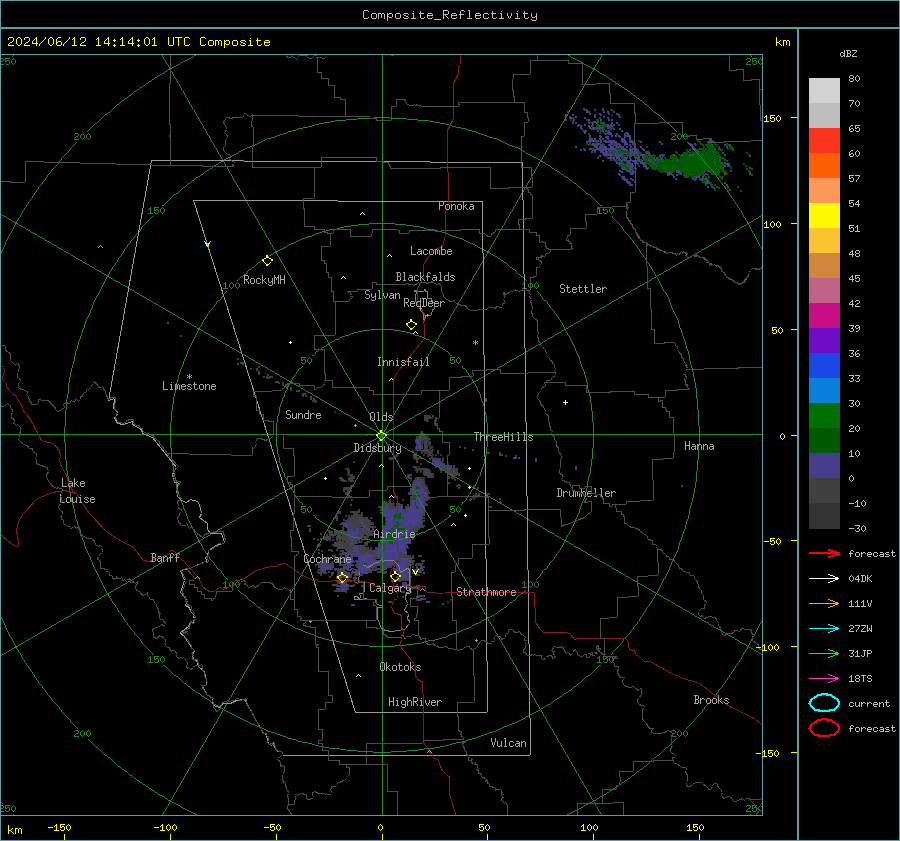Click the -150 value on bottom axis

tap(59, 827)
